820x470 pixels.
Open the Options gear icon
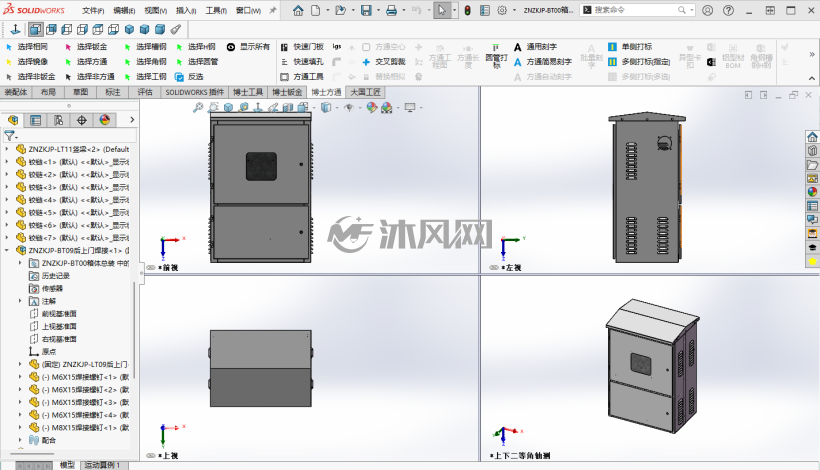(x=502, y=10)
